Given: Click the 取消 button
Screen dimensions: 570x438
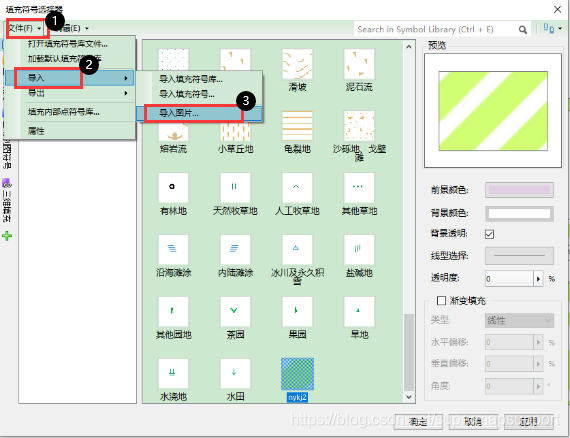Looking at the screenshot, I should [473, 422].
